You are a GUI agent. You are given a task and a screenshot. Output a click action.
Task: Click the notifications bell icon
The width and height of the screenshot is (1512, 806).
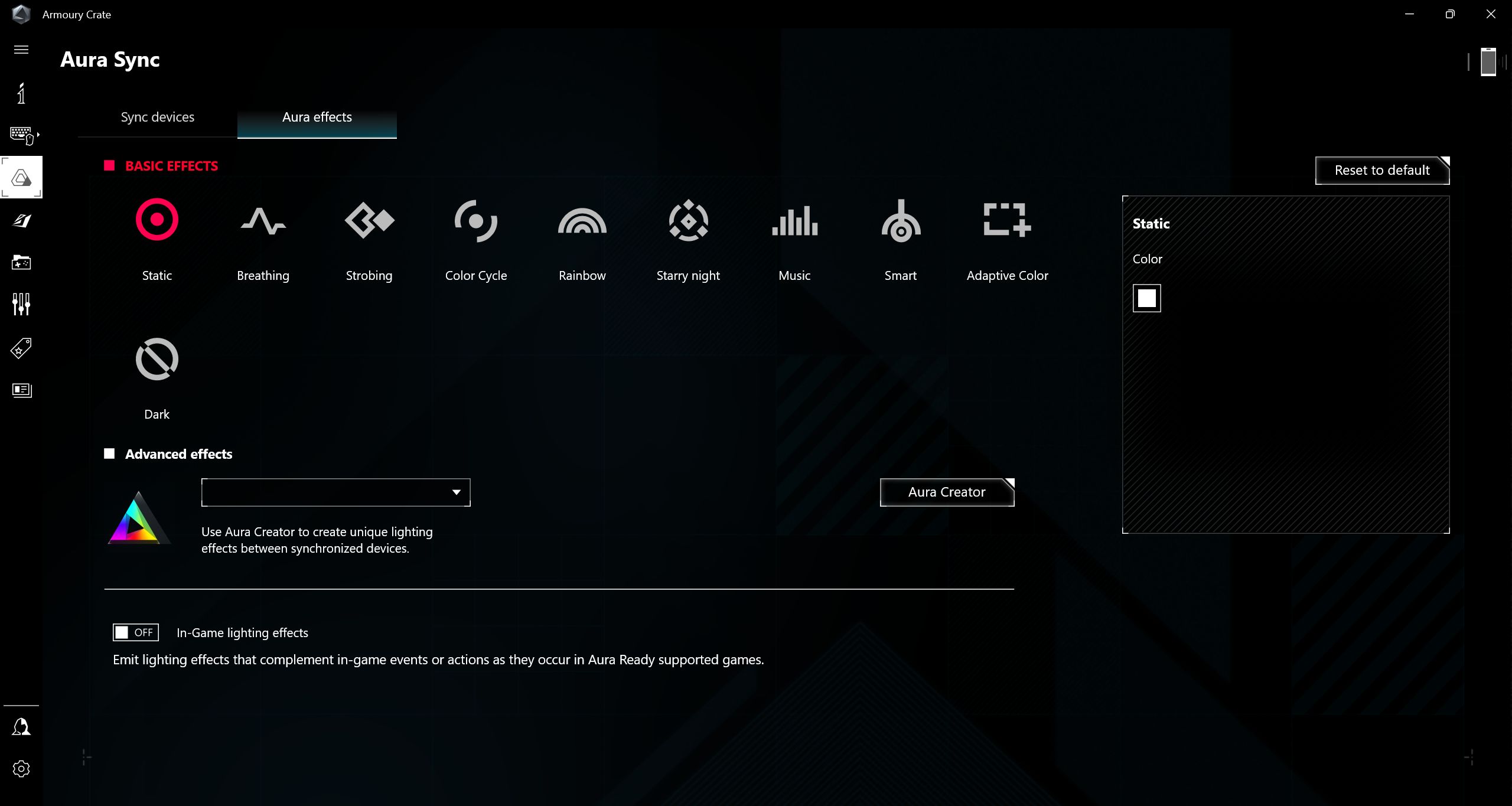(x=22, y=727)
